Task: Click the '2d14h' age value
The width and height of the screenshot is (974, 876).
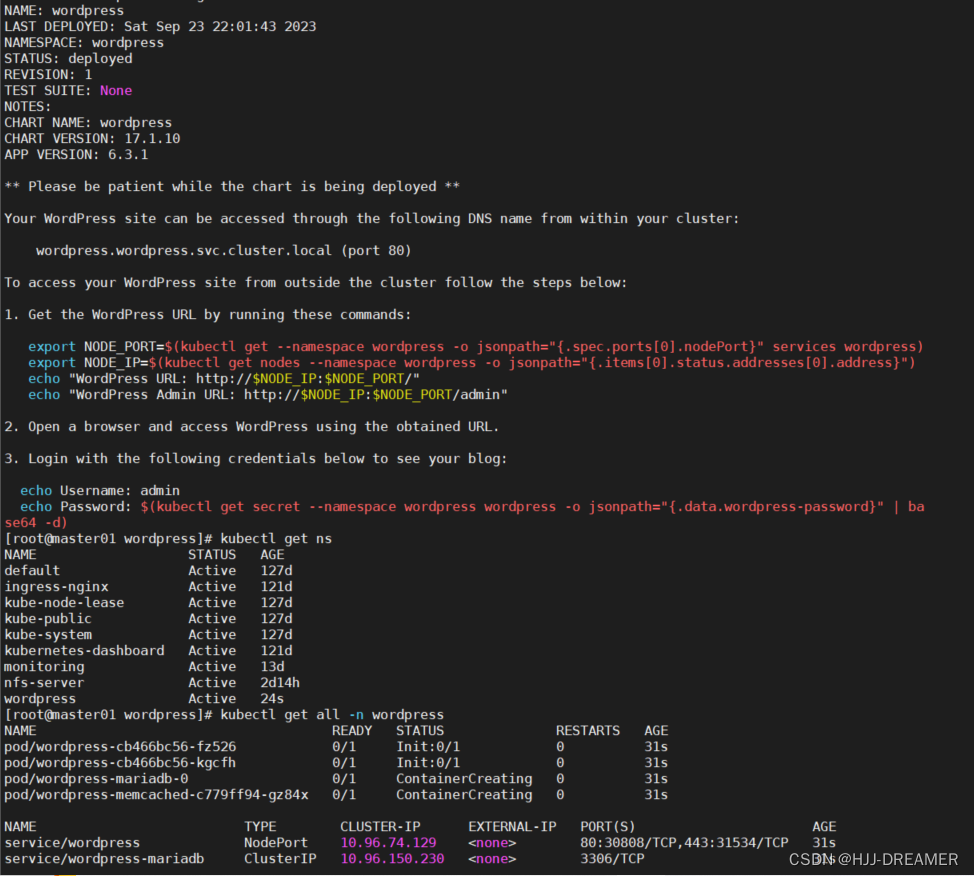Action: [x=280, y=683]
